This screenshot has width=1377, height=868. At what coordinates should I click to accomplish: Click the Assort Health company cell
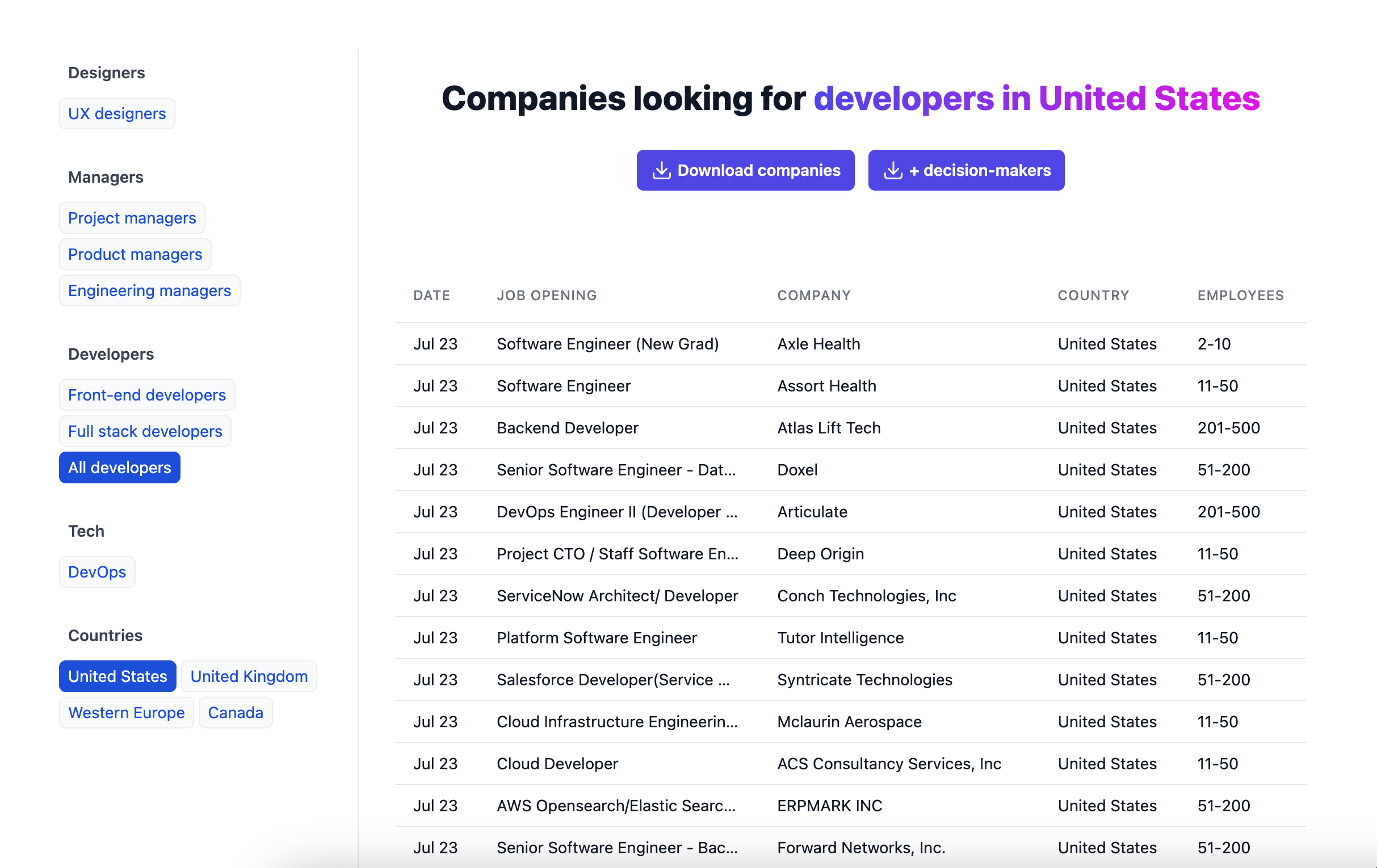[826, 386]
